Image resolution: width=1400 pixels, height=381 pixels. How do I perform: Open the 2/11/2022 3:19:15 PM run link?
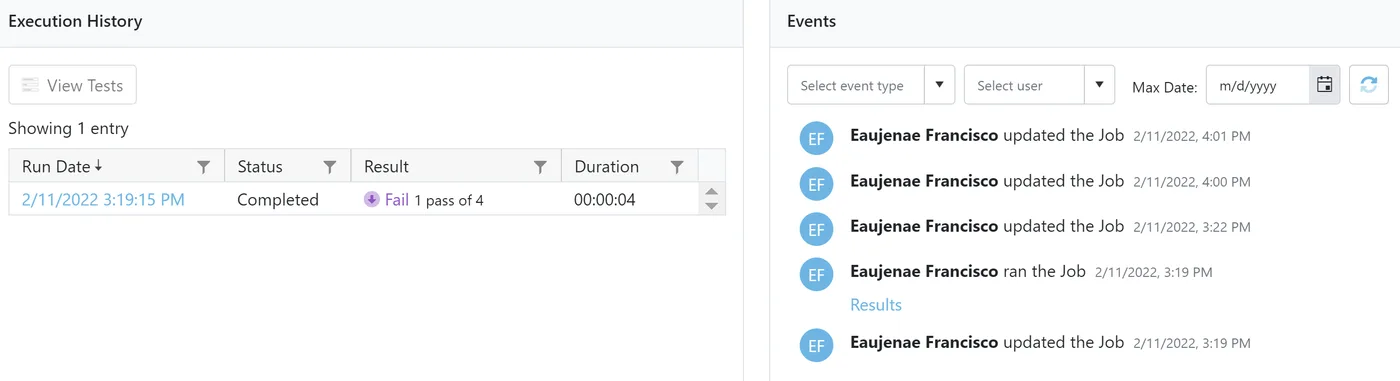coord(103,200)
